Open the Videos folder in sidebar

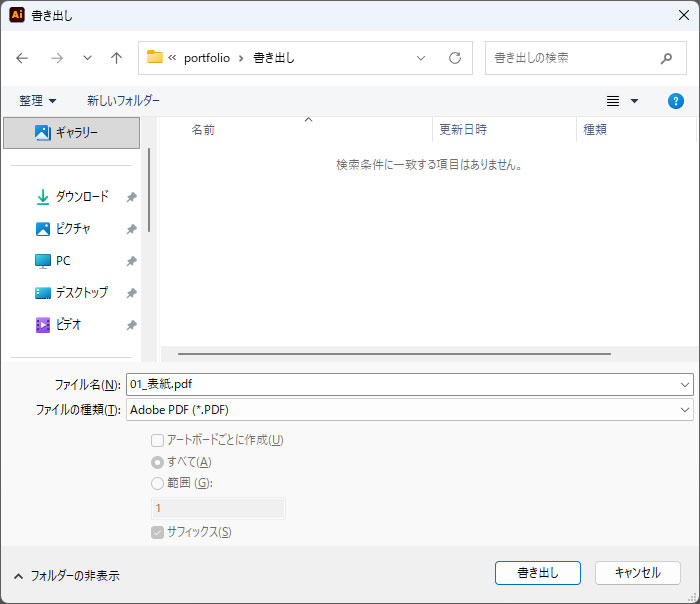[x=68, y=325]
